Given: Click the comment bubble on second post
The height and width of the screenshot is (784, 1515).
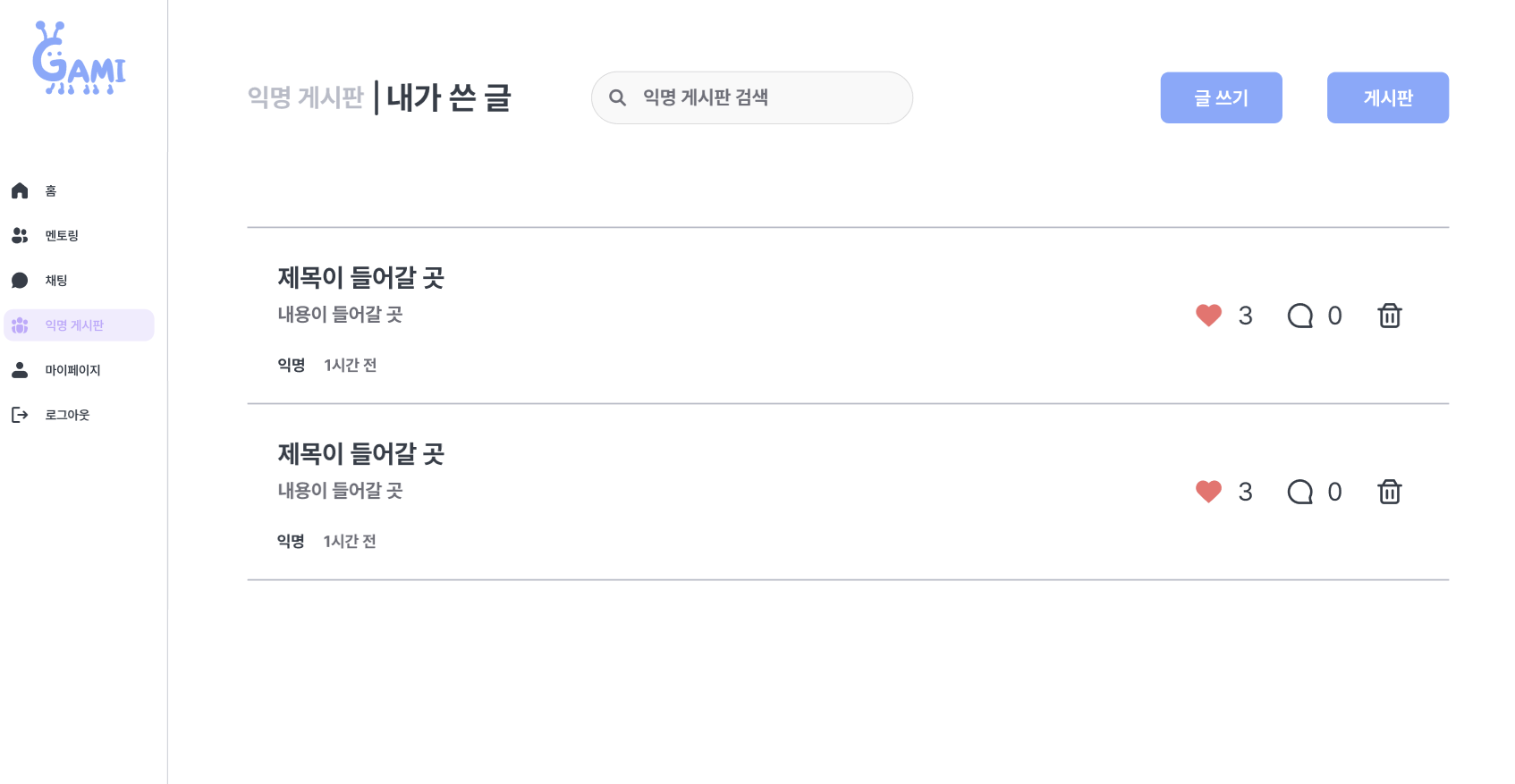Looking at the screenshot, I should coord(1299,492).
